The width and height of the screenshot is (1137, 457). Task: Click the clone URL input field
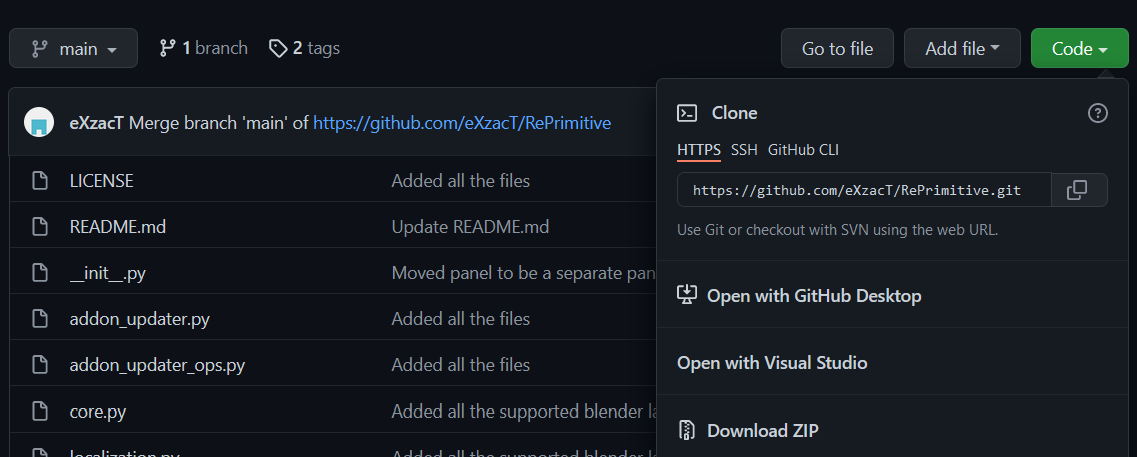(864, 190)
